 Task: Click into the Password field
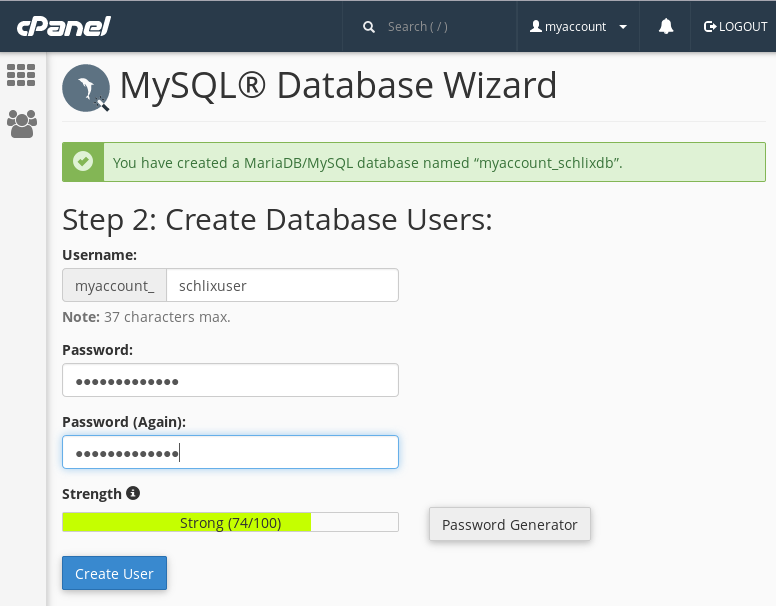(x=230, y=380)
